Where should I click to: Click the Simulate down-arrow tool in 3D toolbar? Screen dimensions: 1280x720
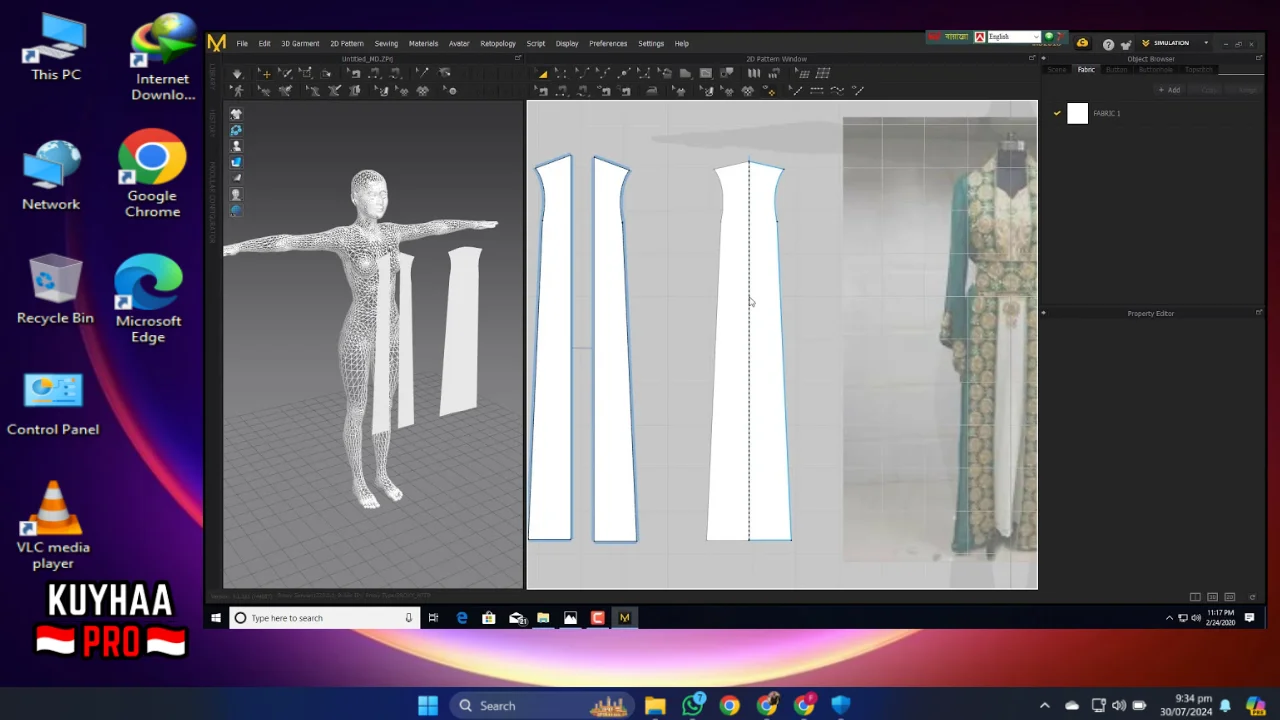pyautogui.click(x=237, y=74)
